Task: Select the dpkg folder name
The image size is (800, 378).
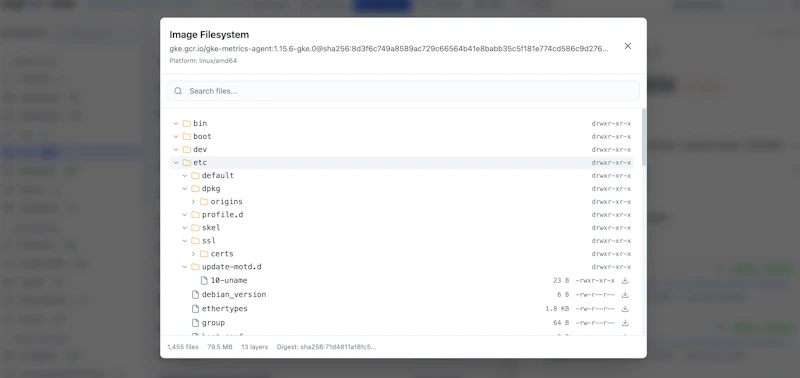Action: (211, 189)
